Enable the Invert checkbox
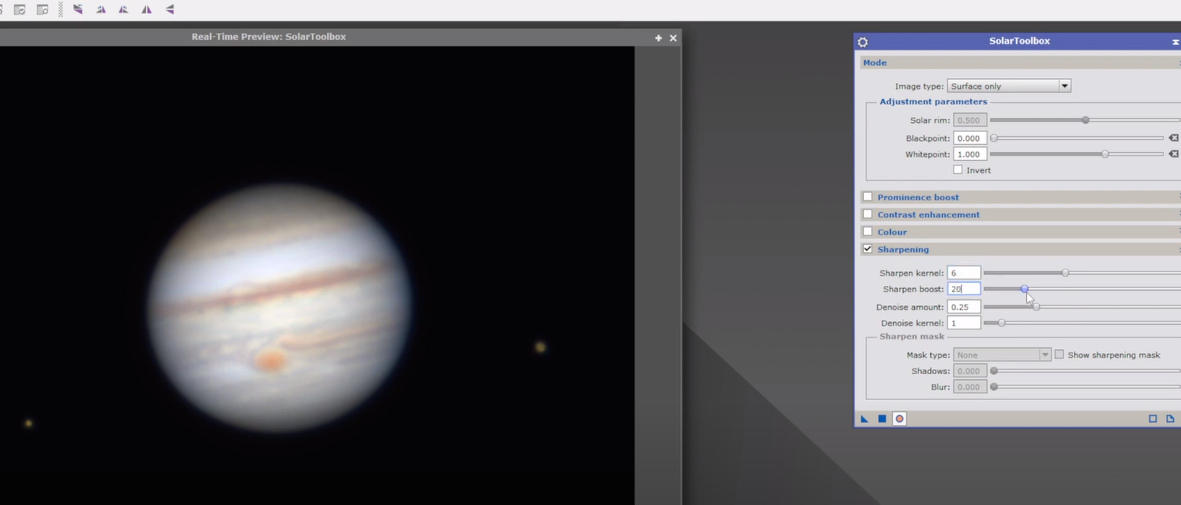 pos(958,170)
